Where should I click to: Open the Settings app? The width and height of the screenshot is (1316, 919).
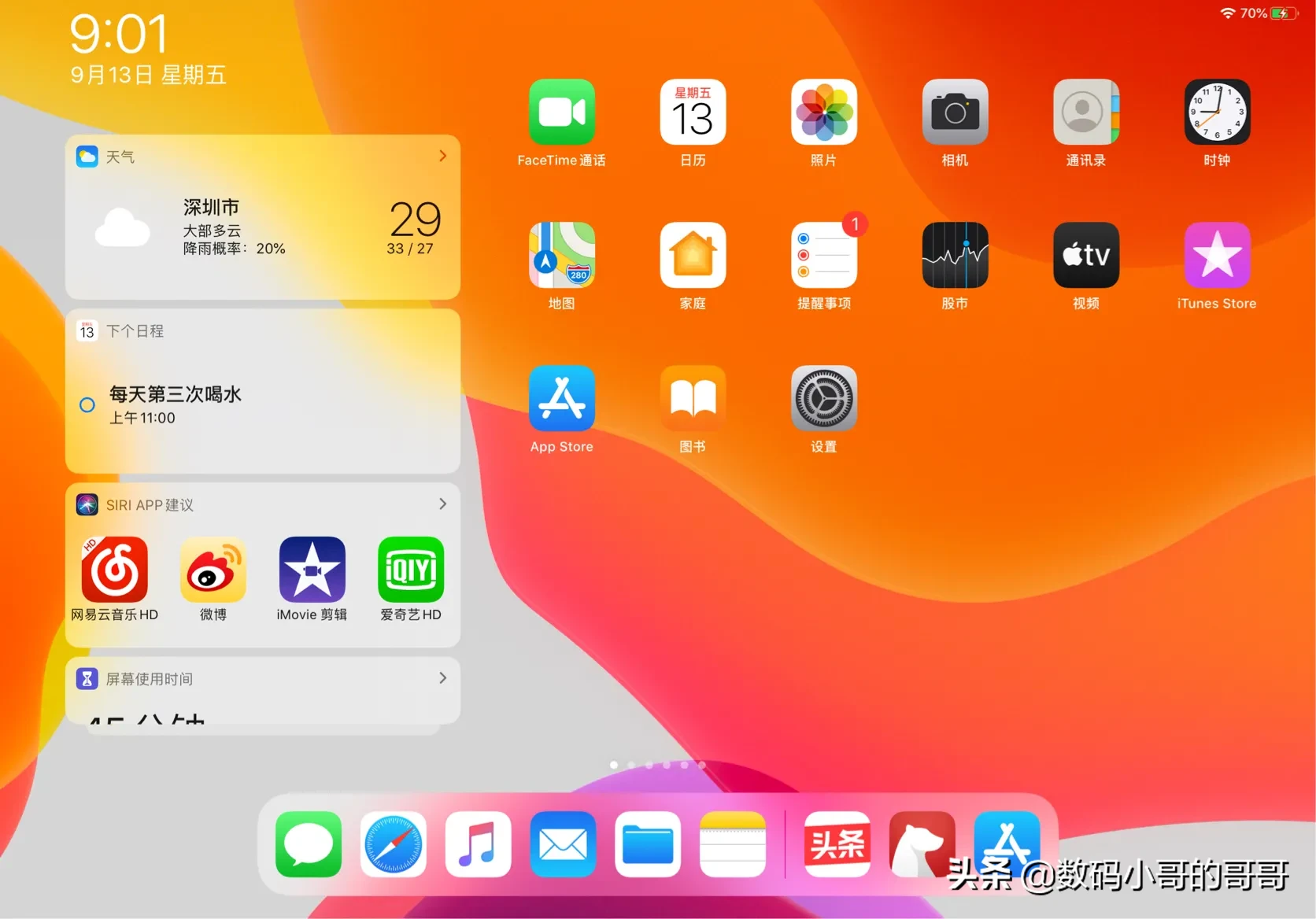[x=824, y=398]
